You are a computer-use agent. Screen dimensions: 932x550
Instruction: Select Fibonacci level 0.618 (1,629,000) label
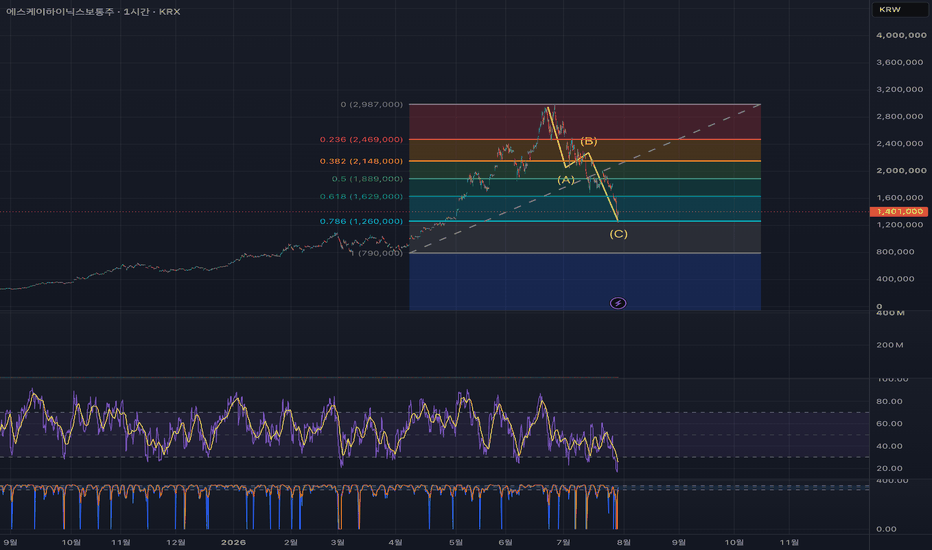tap(361, 196)
